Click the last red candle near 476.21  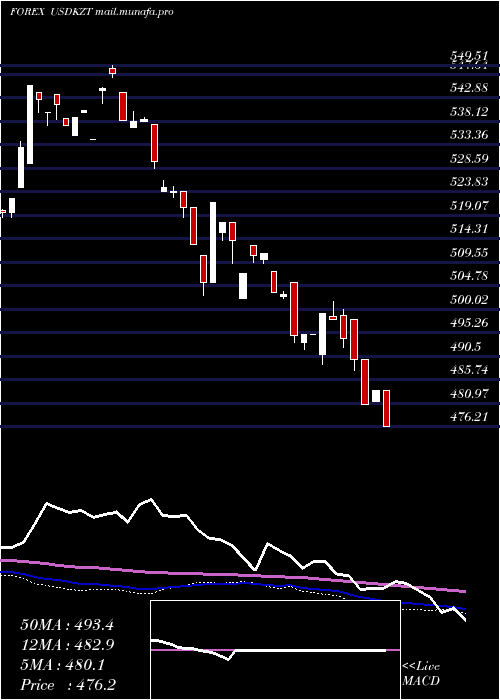pos(387,408)
